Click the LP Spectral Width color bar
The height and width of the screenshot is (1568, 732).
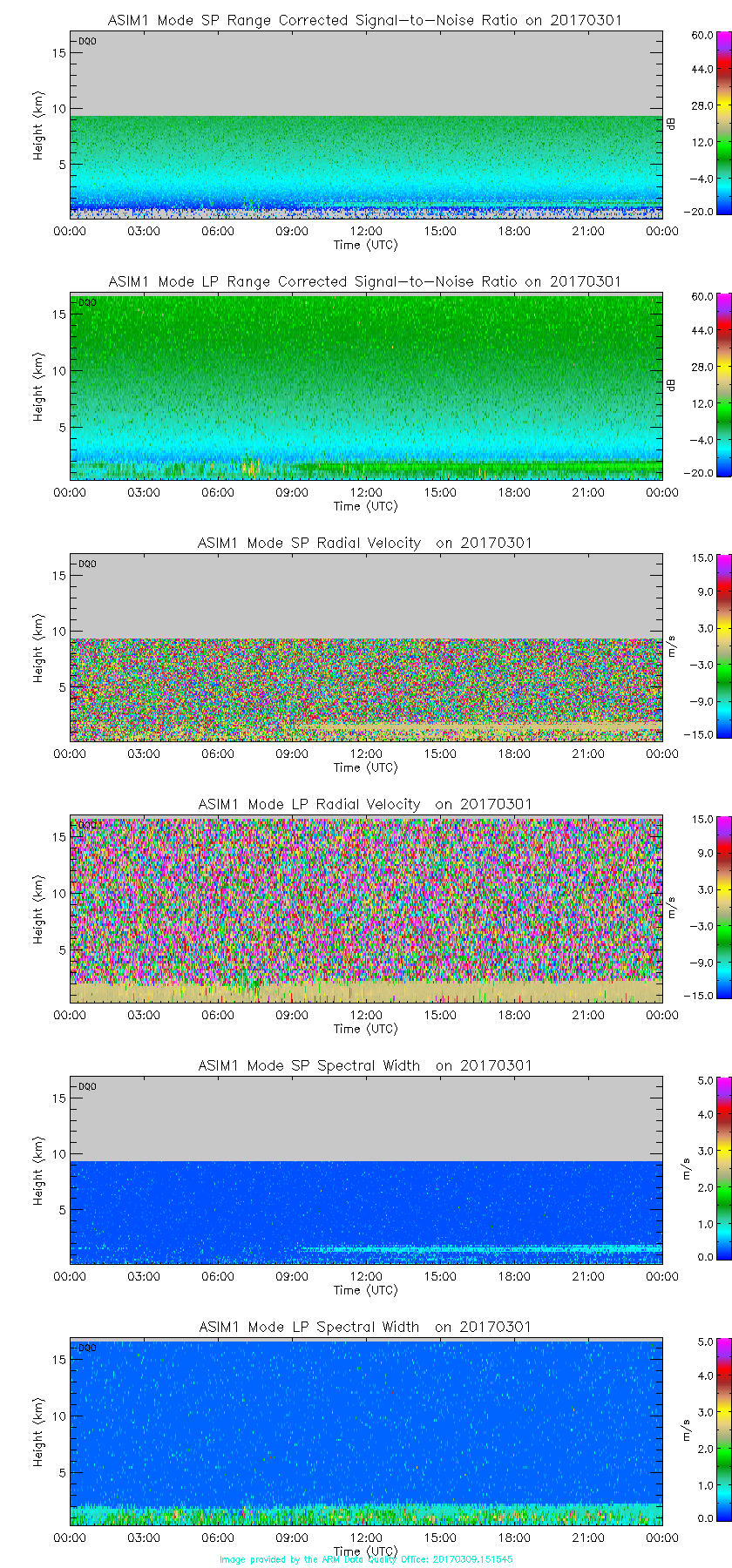click(701, 1430)
